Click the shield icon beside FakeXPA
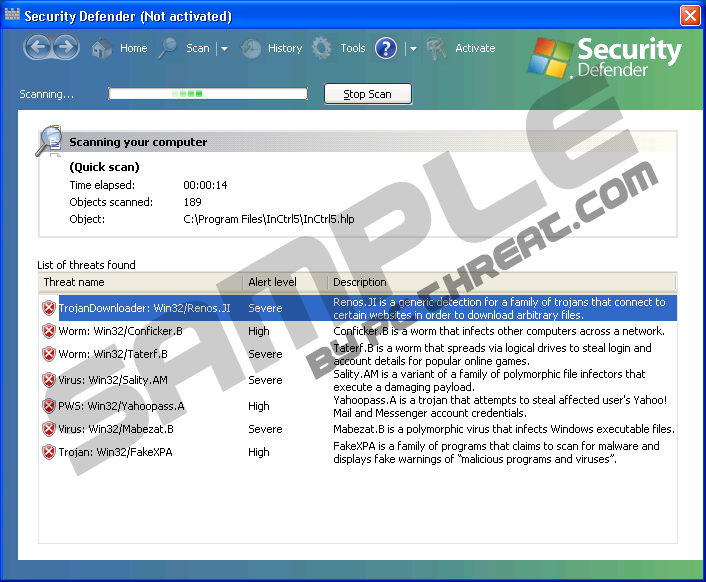Viewport: 706px width, 582px height. tap(49, 451)
